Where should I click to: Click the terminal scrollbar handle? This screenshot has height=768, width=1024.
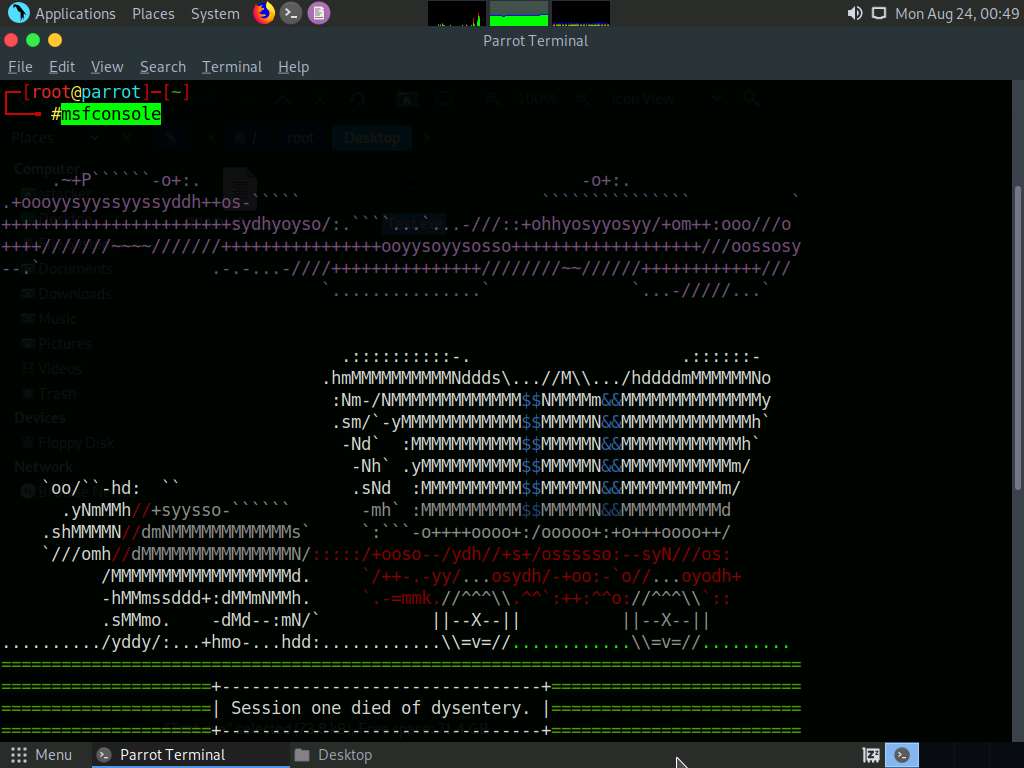(1017, 337)
